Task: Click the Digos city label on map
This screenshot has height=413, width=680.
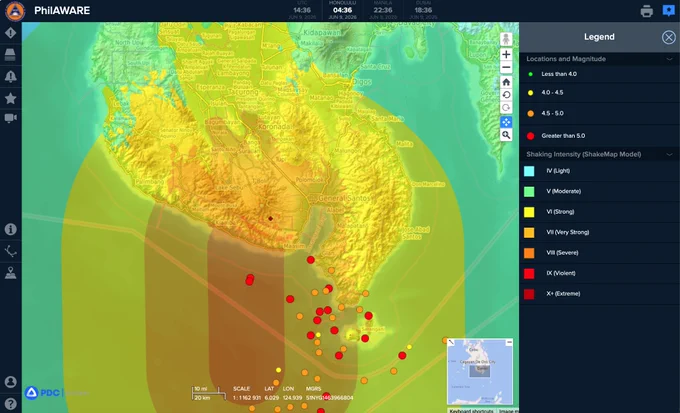Action: [x=362, y=81]
